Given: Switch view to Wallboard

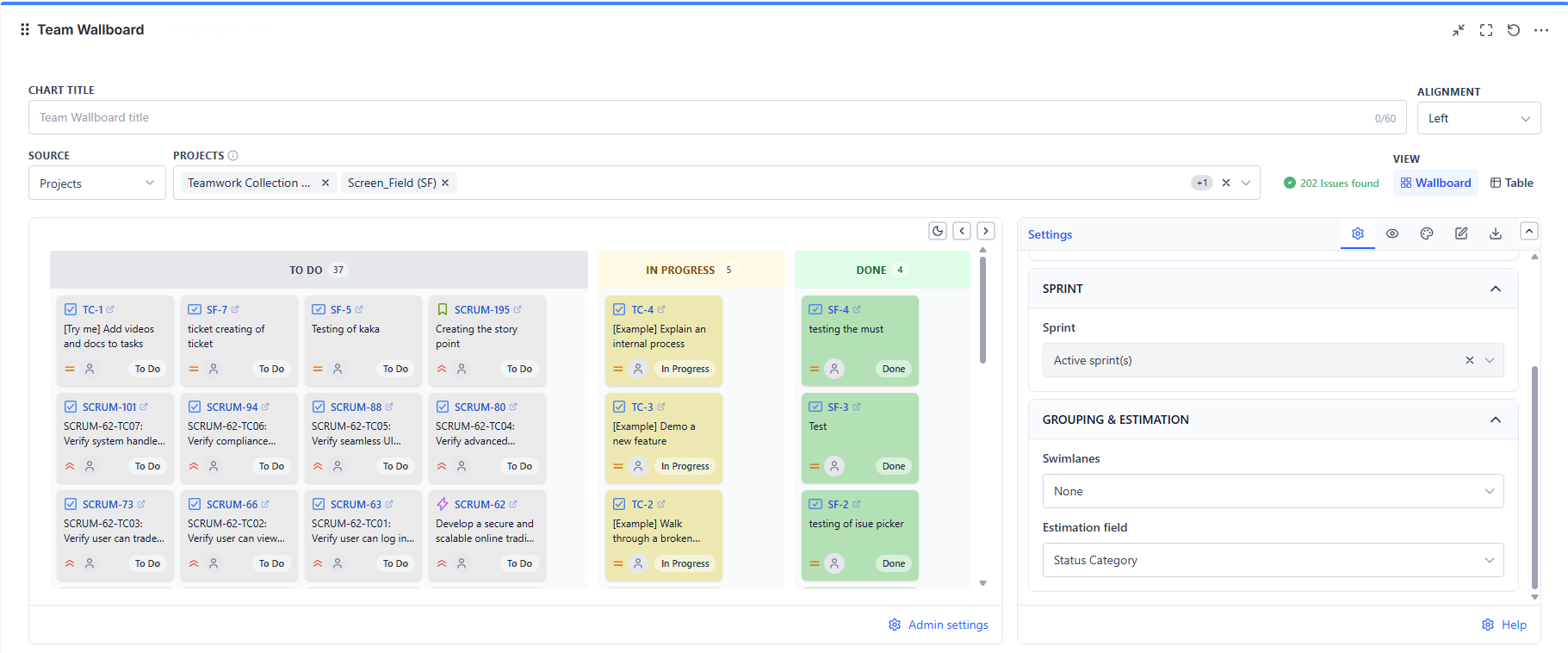Looking at the screenshot, I should [x=1435, y=183].
